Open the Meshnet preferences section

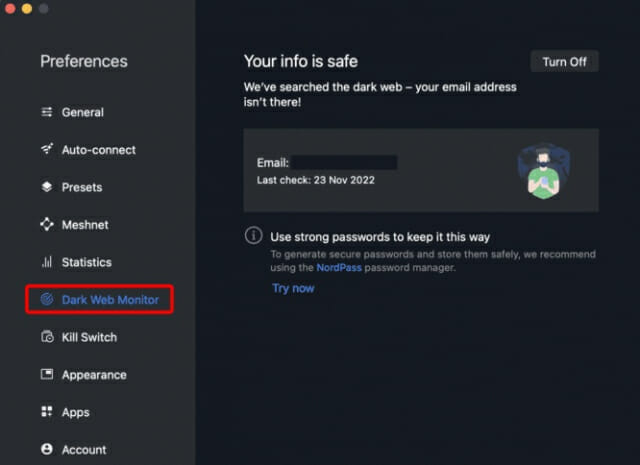pos(85,225)
